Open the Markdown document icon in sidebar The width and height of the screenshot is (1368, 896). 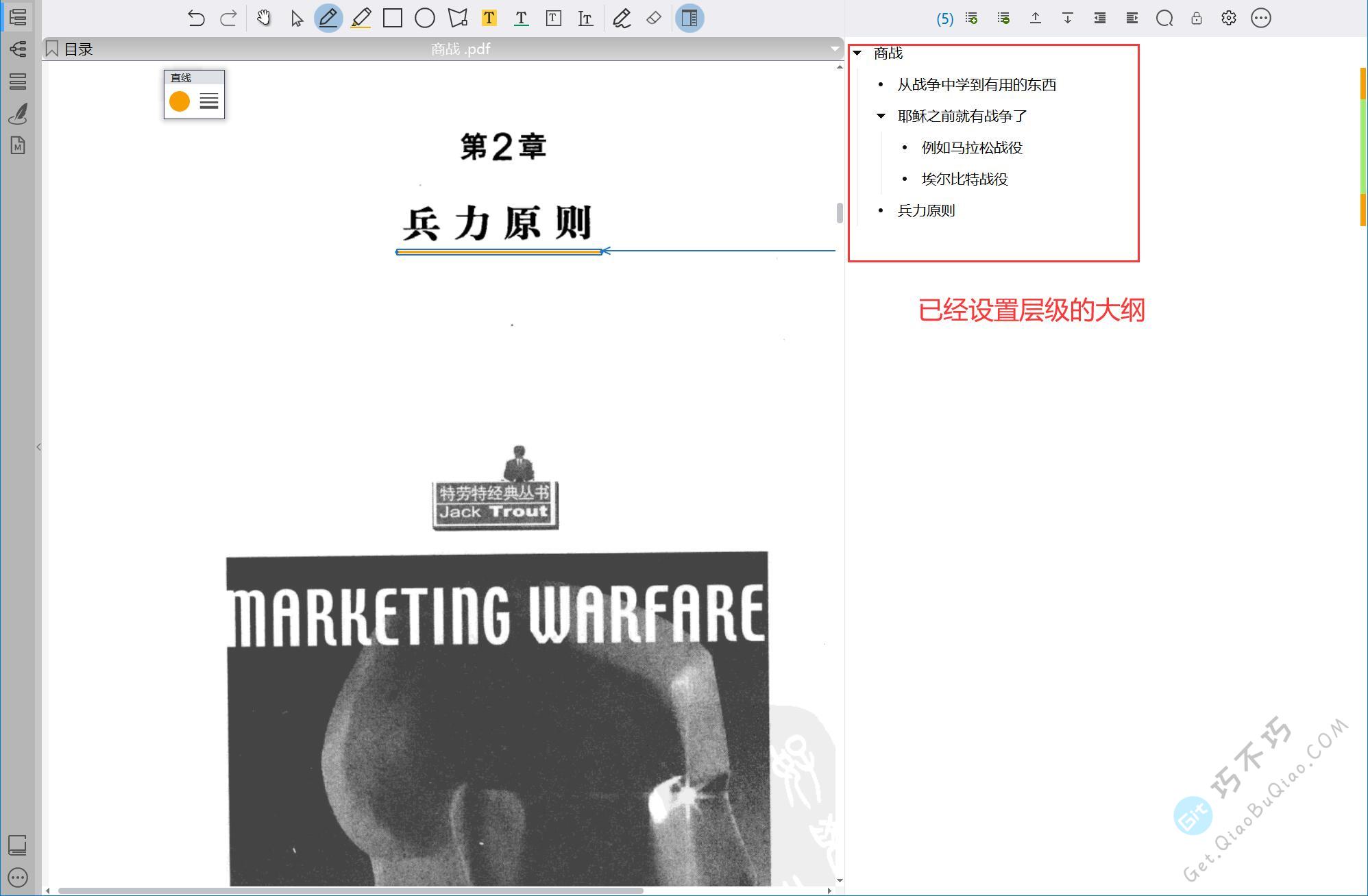point(18,145)
